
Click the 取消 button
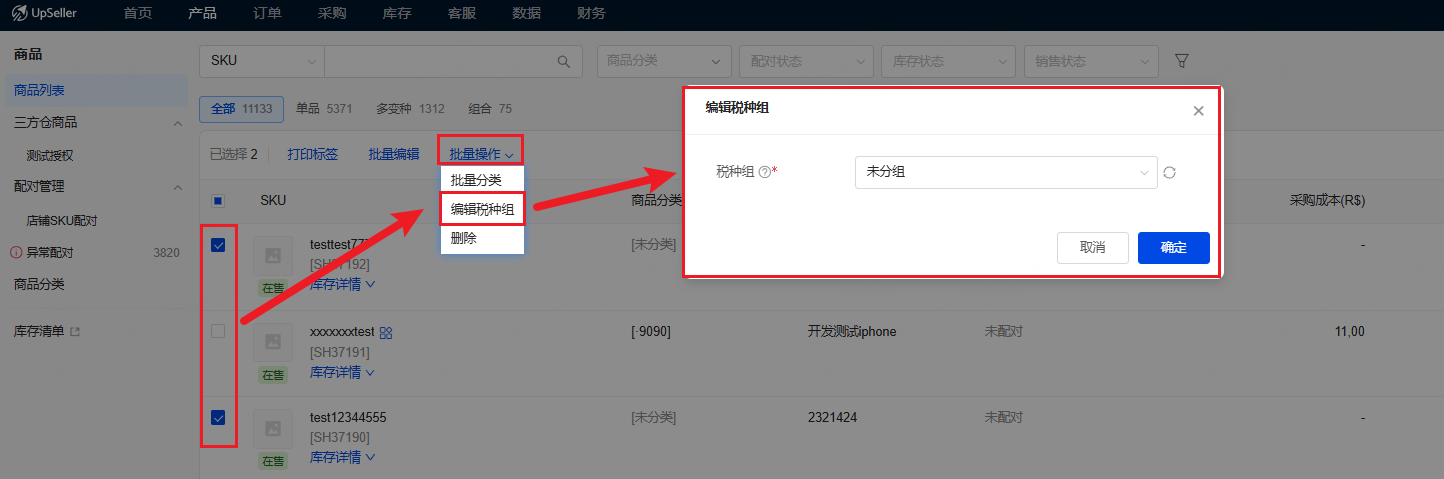point(1093,248)
